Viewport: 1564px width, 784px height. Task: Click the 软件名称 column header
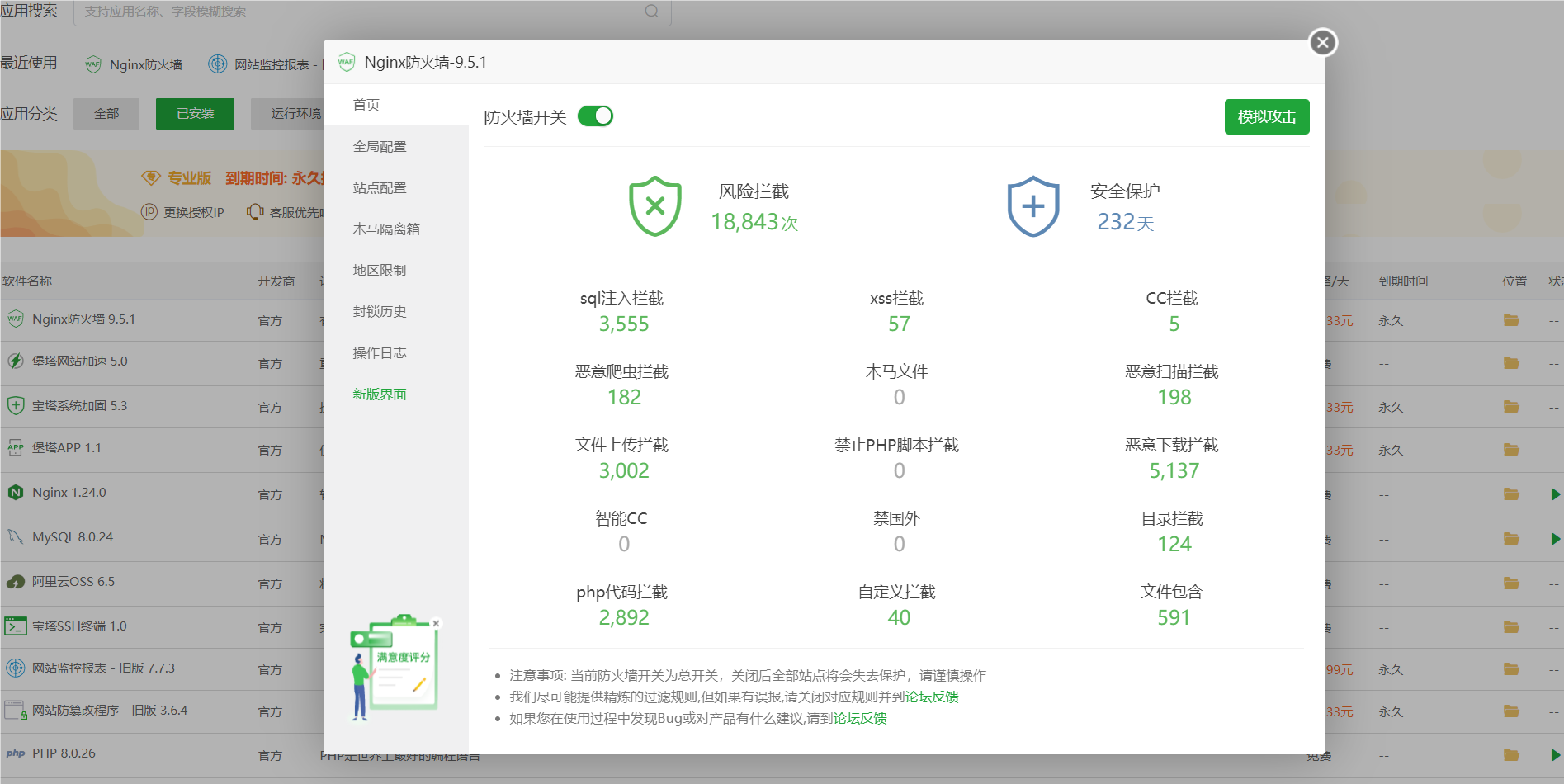coord(27,281)
